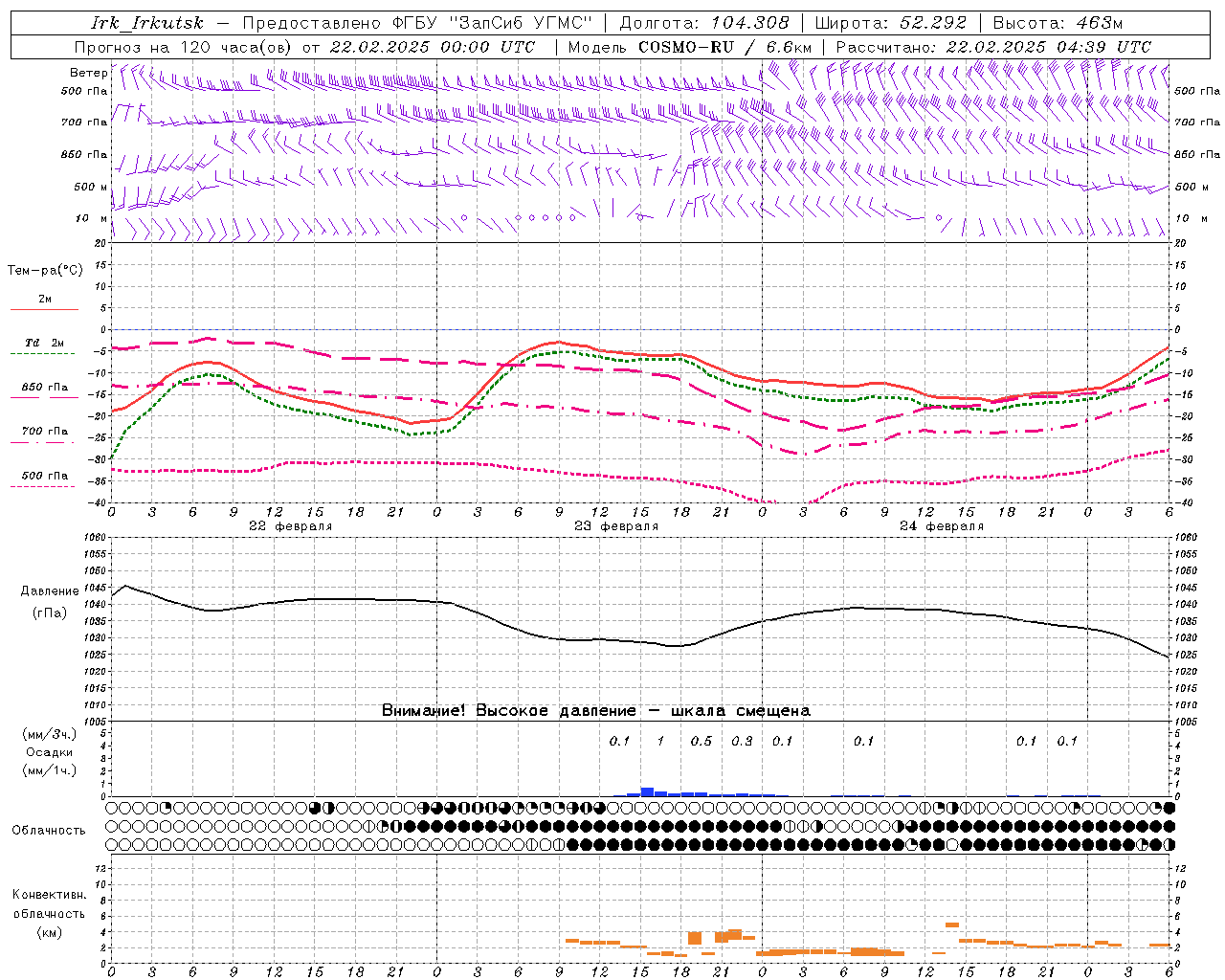Click the Облачность cloud cover label
1225x980 pixels.
(x=49, y=831)
